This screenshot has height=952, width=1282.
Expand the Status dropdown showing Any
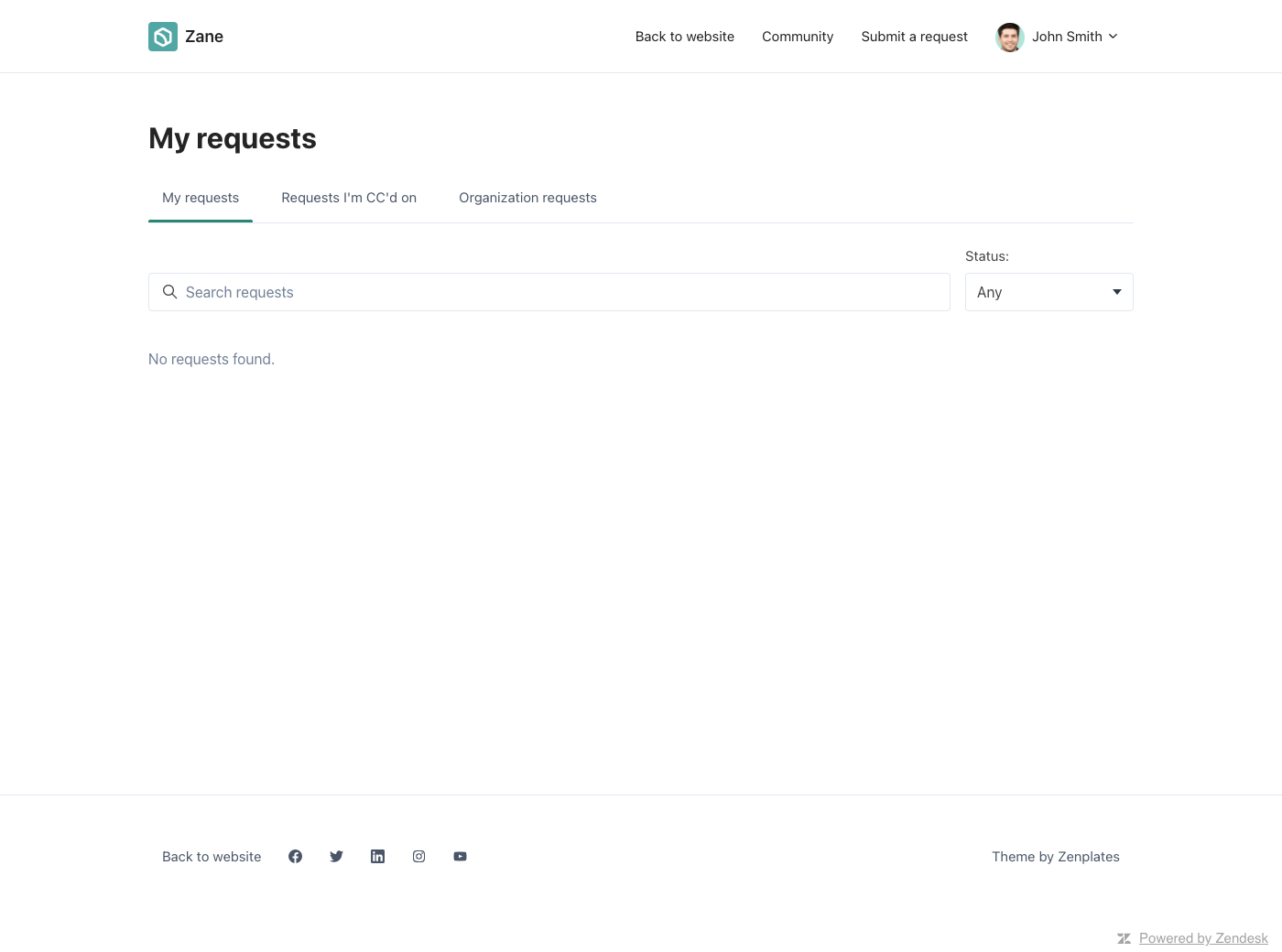tap(1048, 292)
